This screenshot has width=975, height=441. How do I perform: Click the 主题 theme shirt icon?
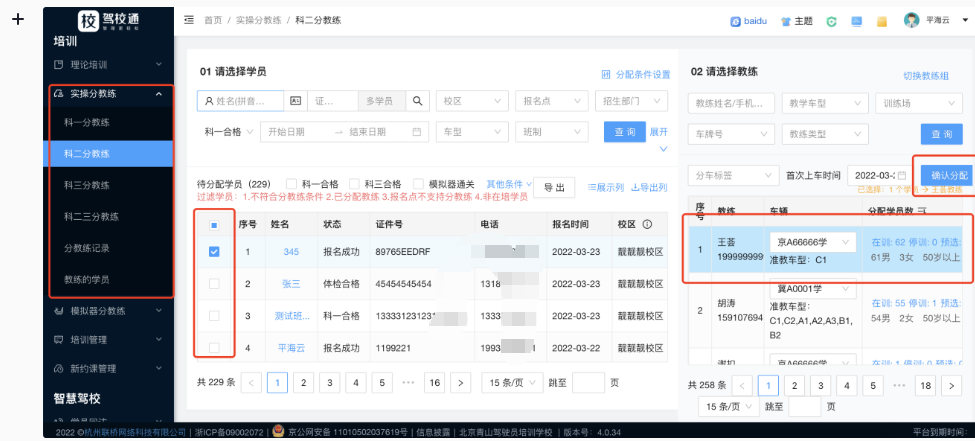tap(786, 21)
